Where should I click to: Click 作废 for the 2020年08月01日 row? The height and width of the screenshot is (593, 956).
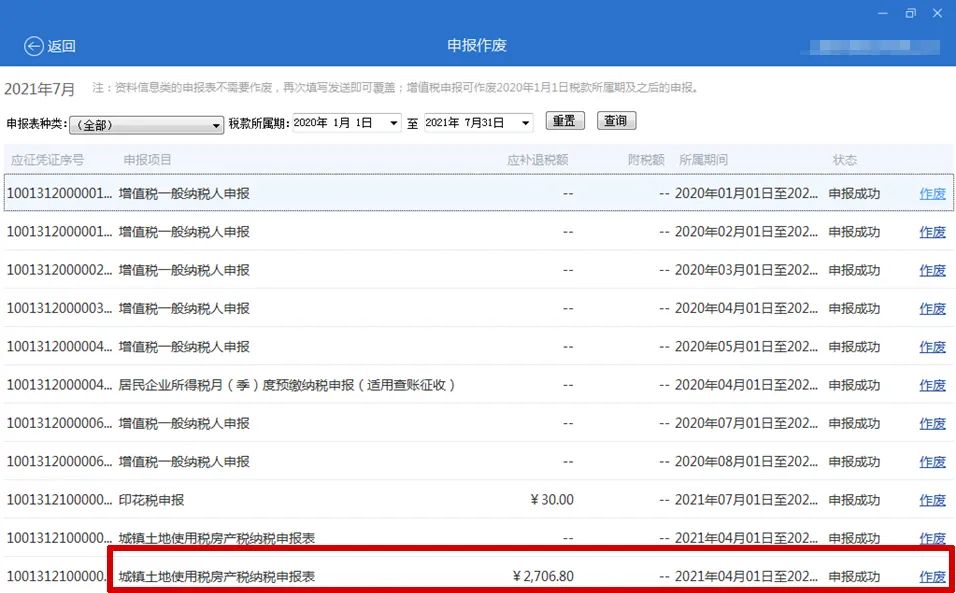(x=932, y=462)
